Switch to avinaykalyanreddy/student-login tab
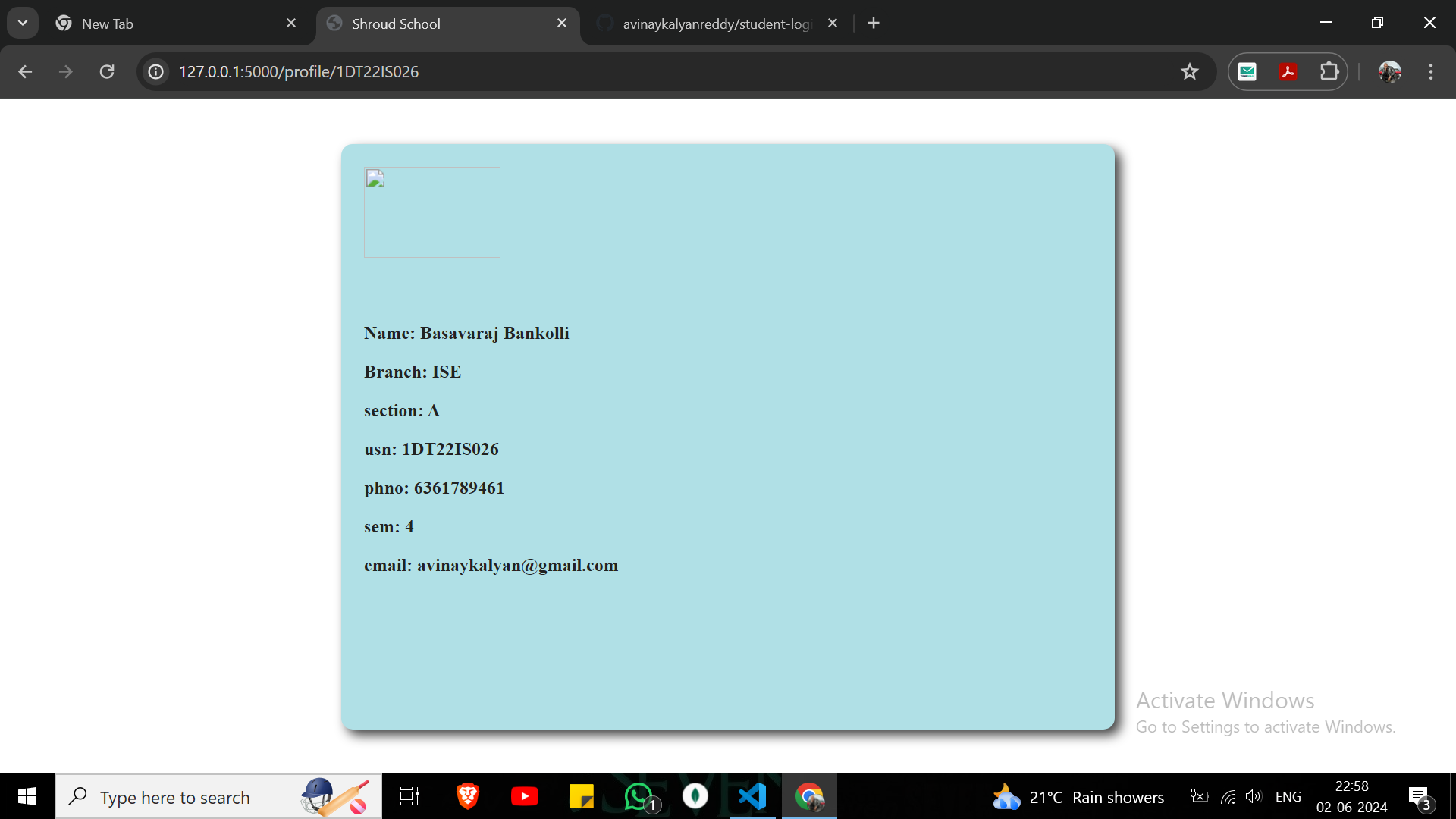 pyautogui.click(x=713, y=24)
